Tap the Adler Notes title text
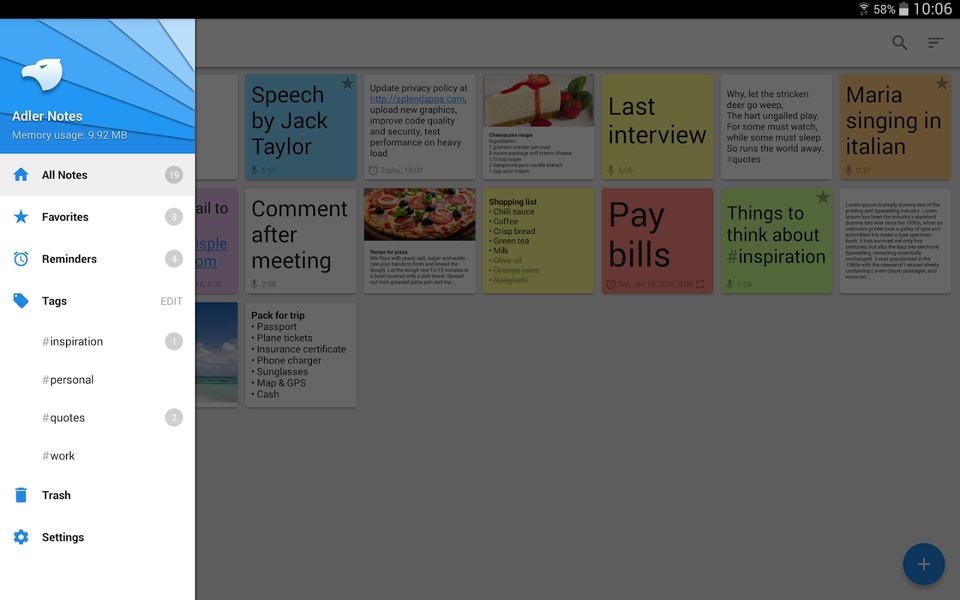960x600 pixels. [47, 116]
